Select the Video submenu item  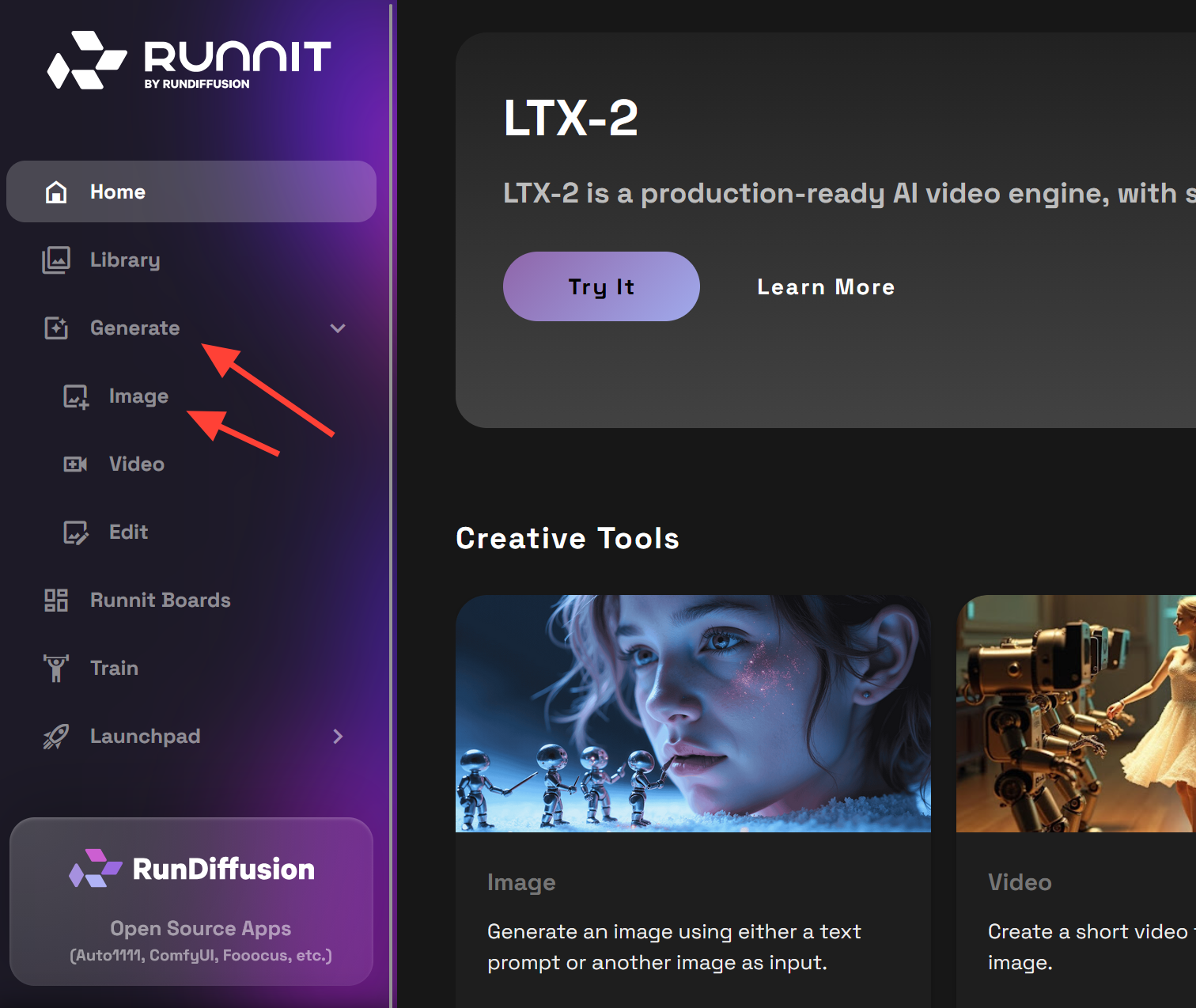137,464
